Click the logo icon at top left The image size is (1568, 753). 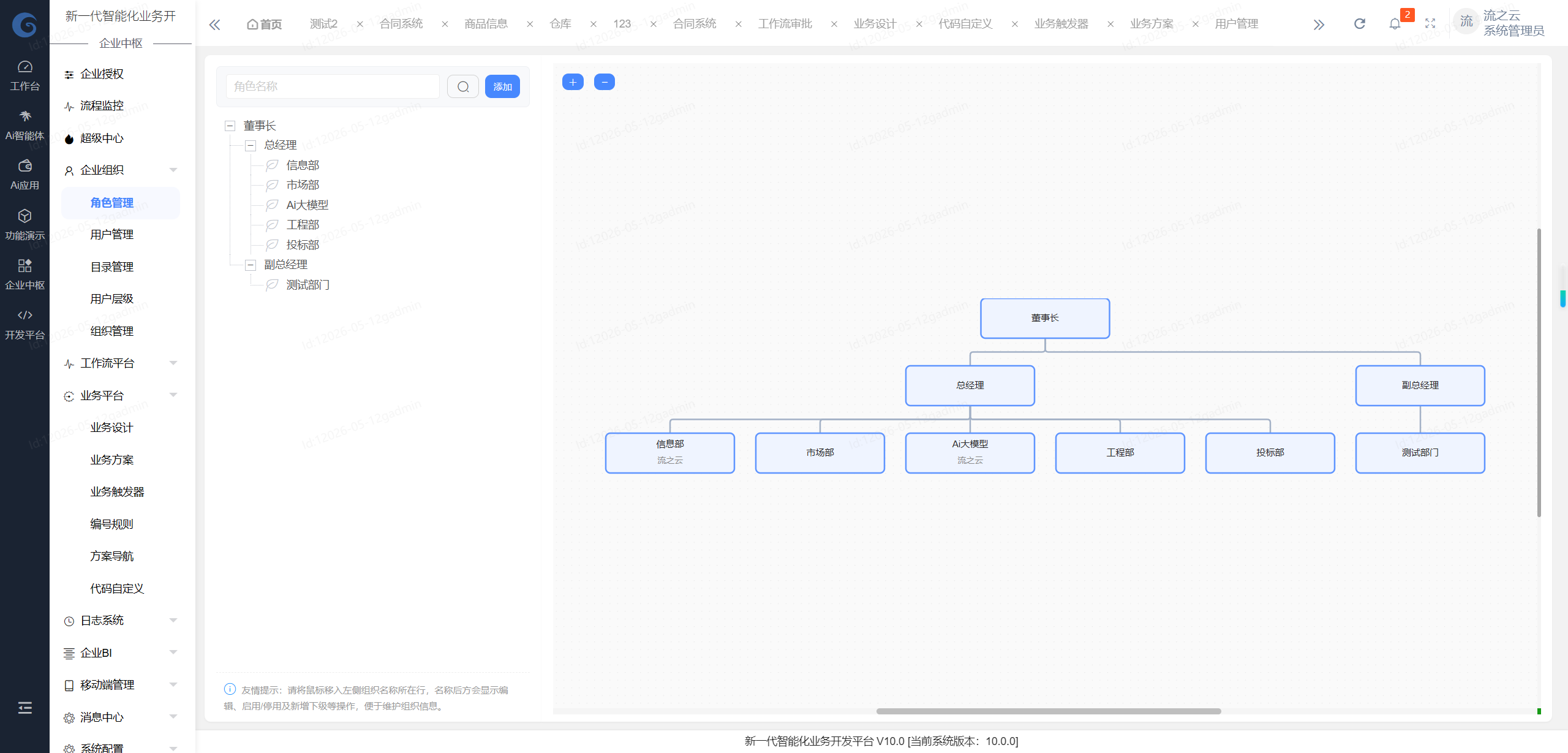click(24, 25)
